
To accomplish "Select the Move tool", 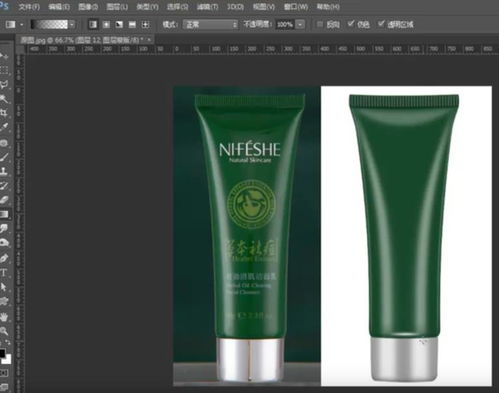I will tap(4, 56).
